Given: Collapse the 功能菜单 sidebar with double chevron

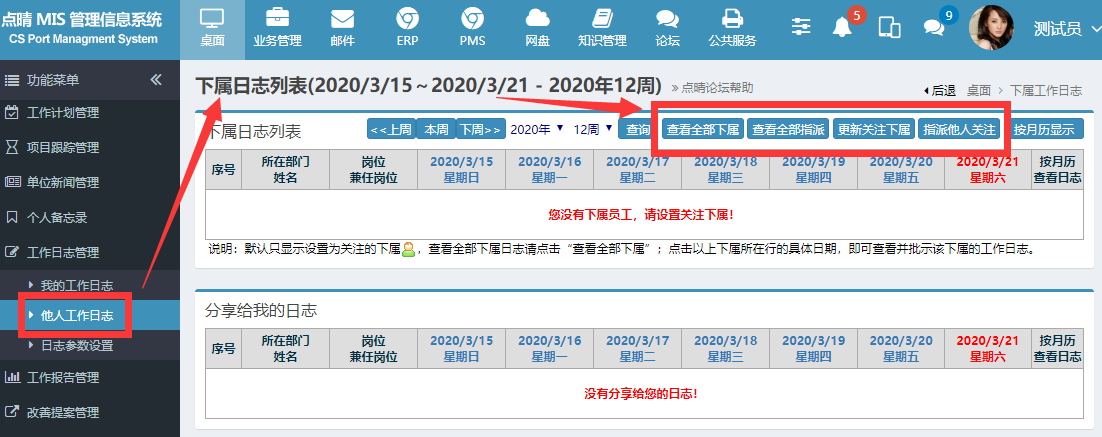Looking at the screenshot, I should (x=156, y=80).
